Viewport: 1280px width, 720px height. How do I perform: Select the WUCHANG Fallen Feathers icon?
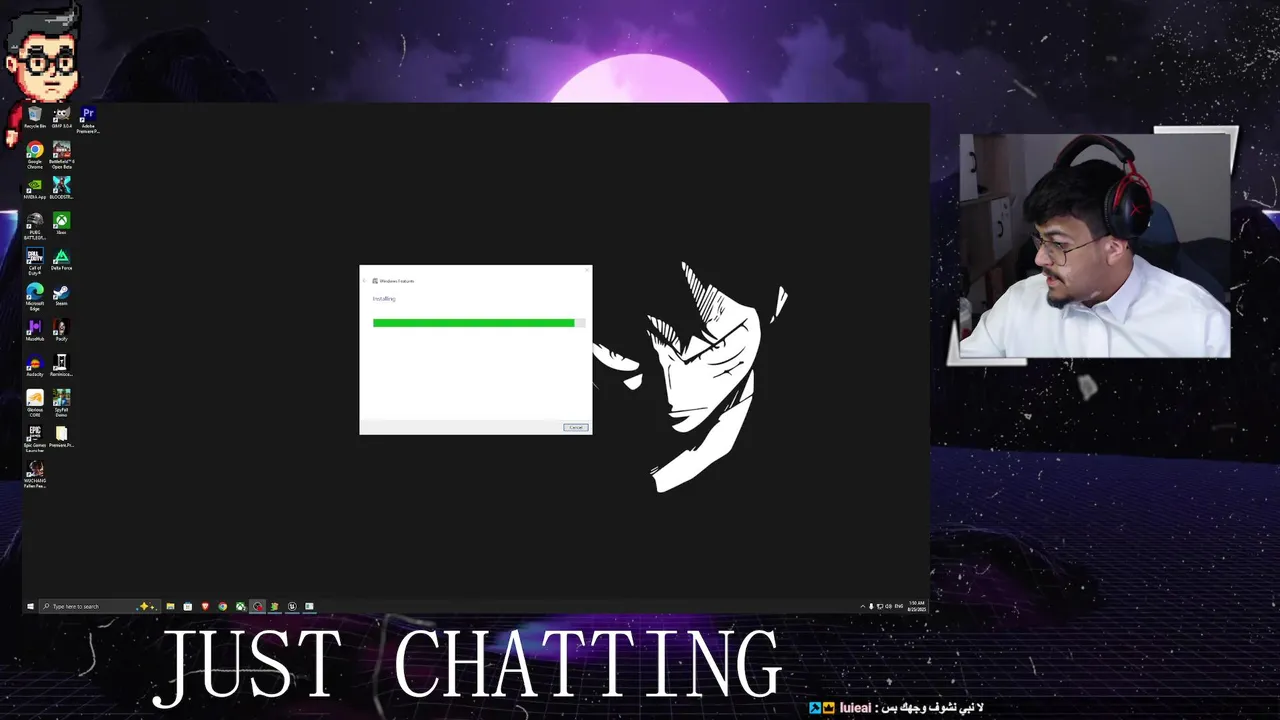35,474
